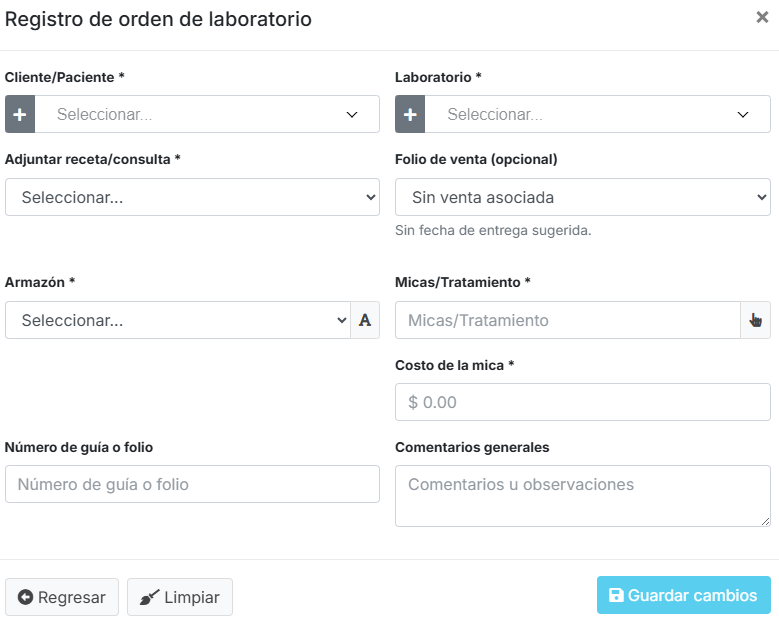Click the A icon next to Armazón
The image size is (779, 621).
click(x=365, y=321)
